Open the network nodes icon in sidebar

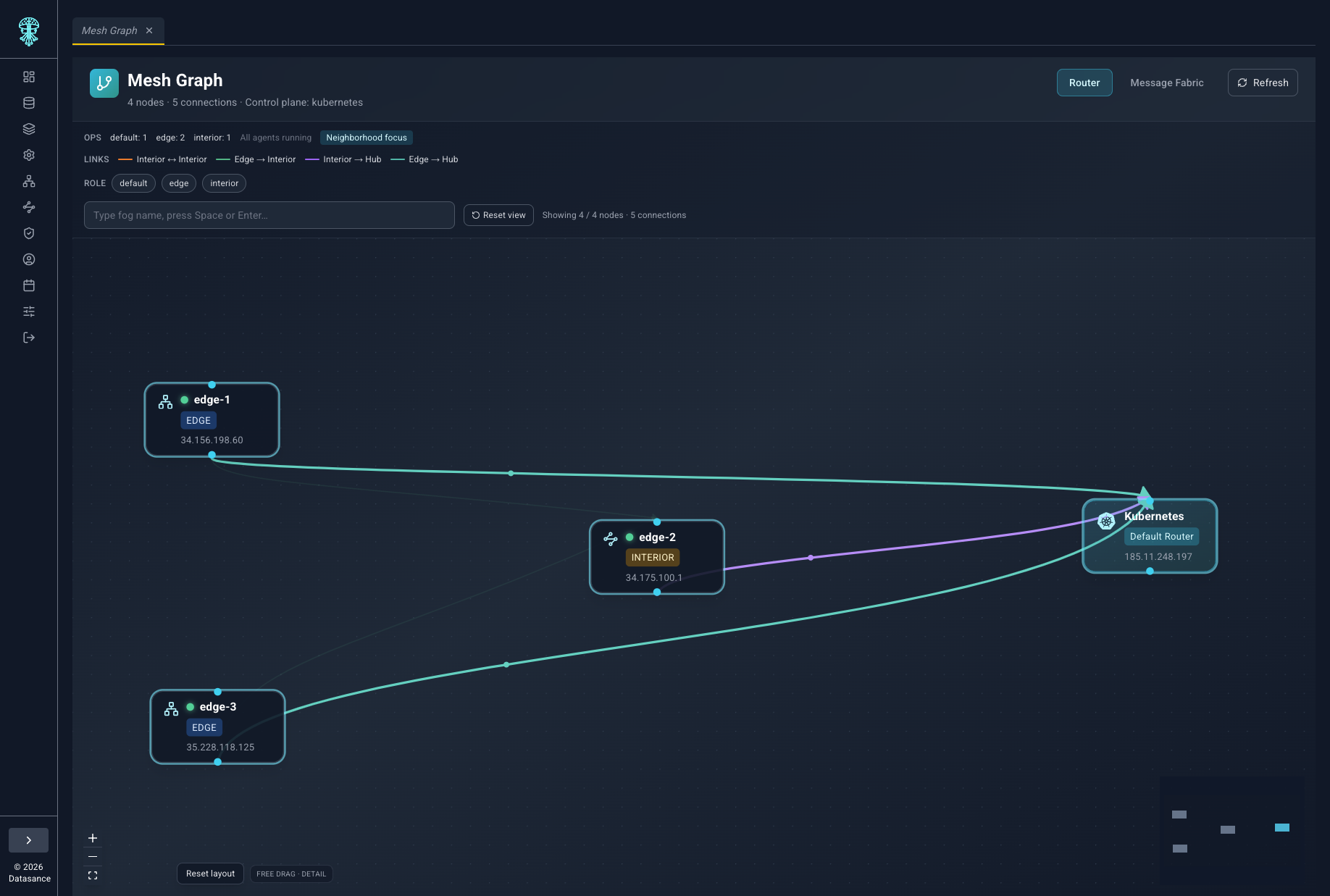pos(29,181)
